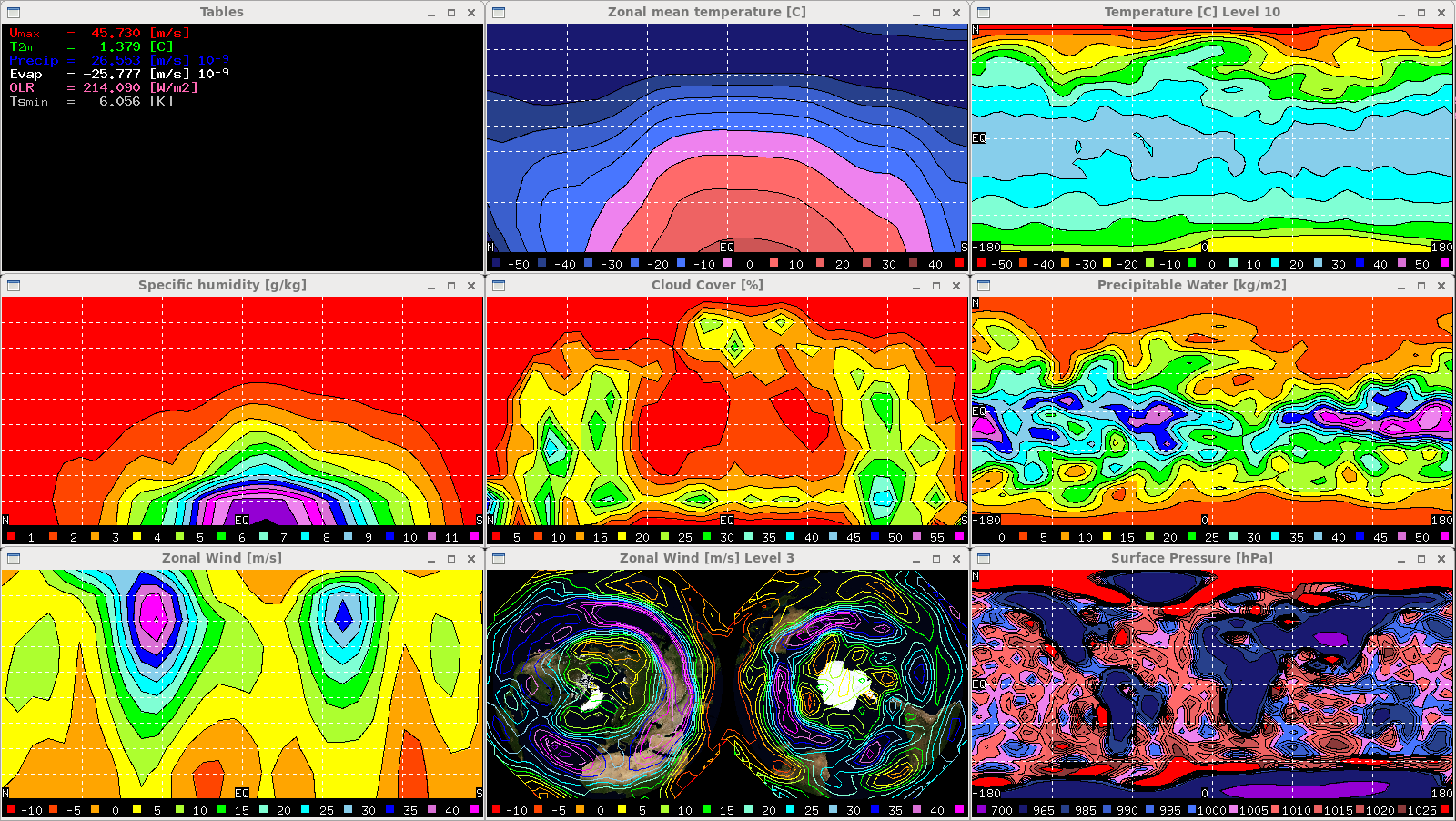The width and height of the screenshot is (1456, 821).
Task: Open window menu icon of Temperature Level 10 window
Action: [984, 13]
